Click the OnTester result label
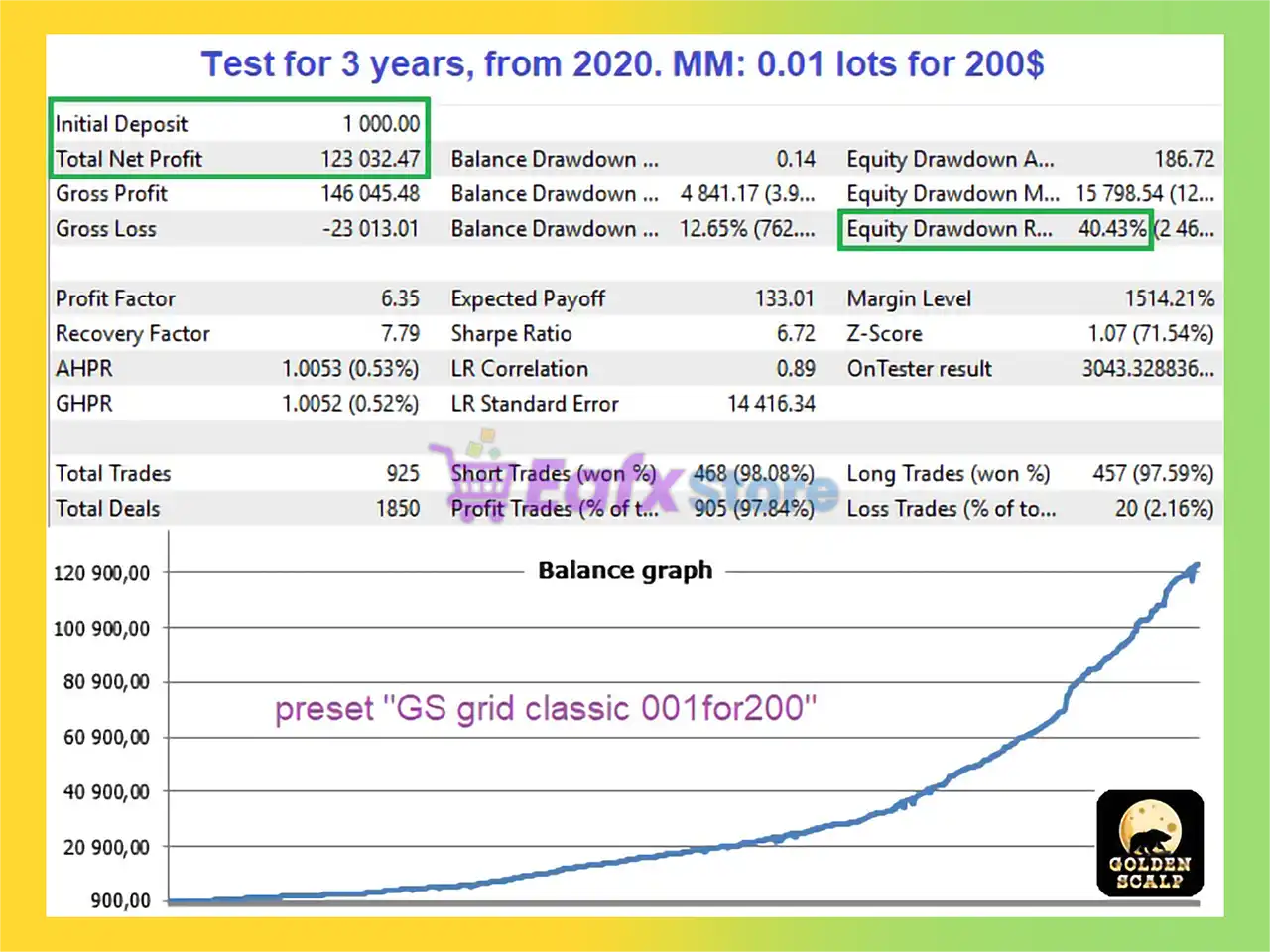This screenshot has width=1270, height=952. tap(919, 369)
